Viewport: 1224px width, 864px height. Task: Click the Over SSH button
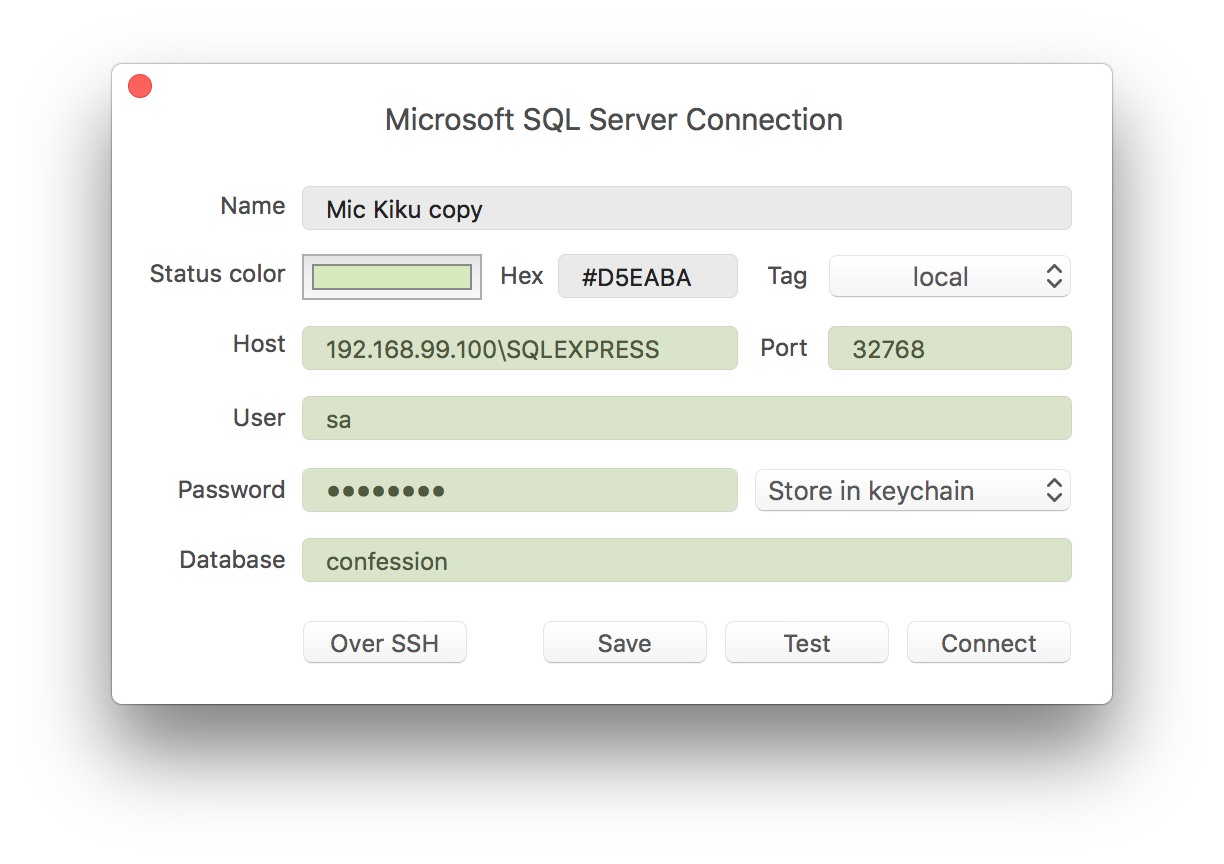tap(384, 642)
